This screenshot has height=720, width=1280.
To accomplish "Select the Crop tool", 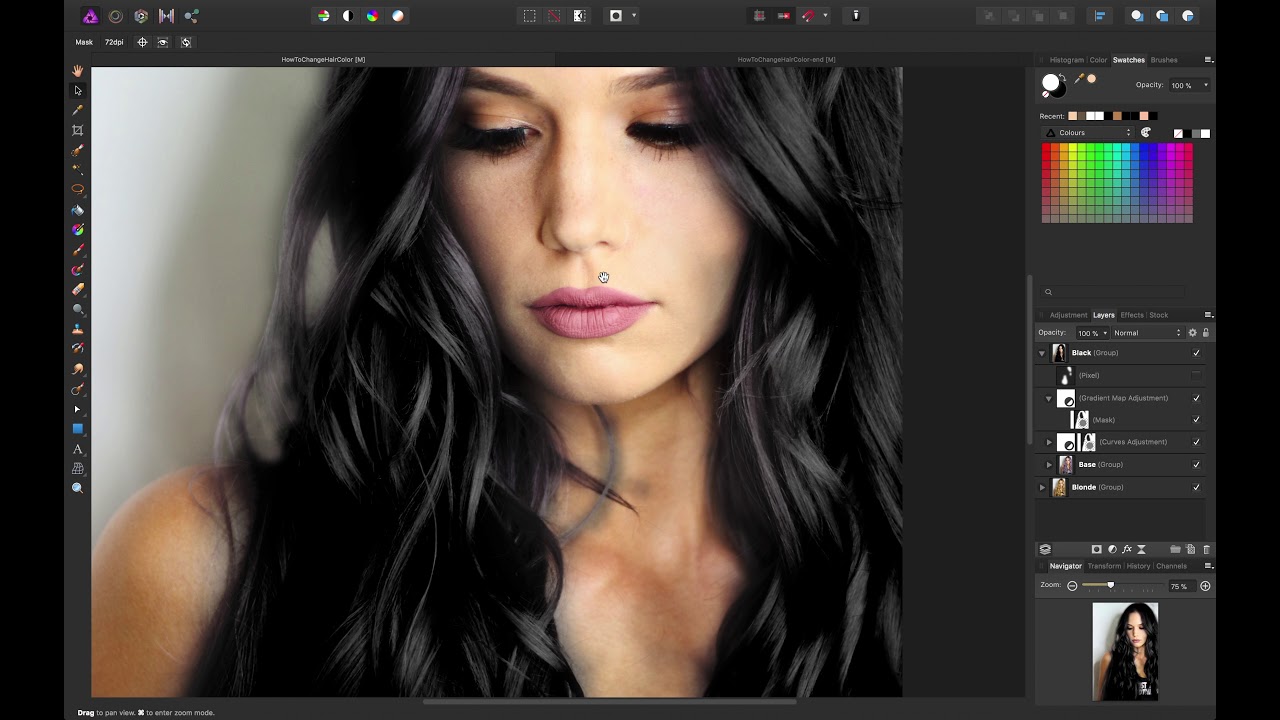I will pos(77,130).
